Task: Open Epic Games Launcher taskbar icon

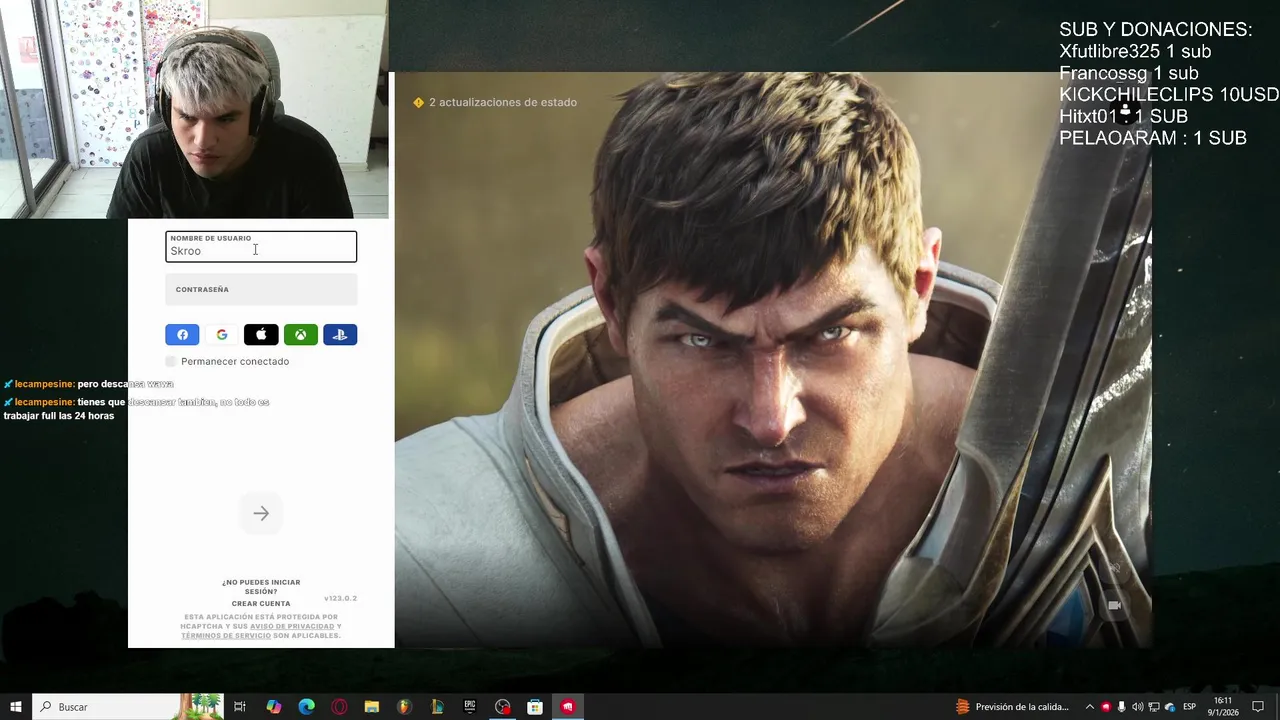Action: pyautogui.click(x=470, y=707)
